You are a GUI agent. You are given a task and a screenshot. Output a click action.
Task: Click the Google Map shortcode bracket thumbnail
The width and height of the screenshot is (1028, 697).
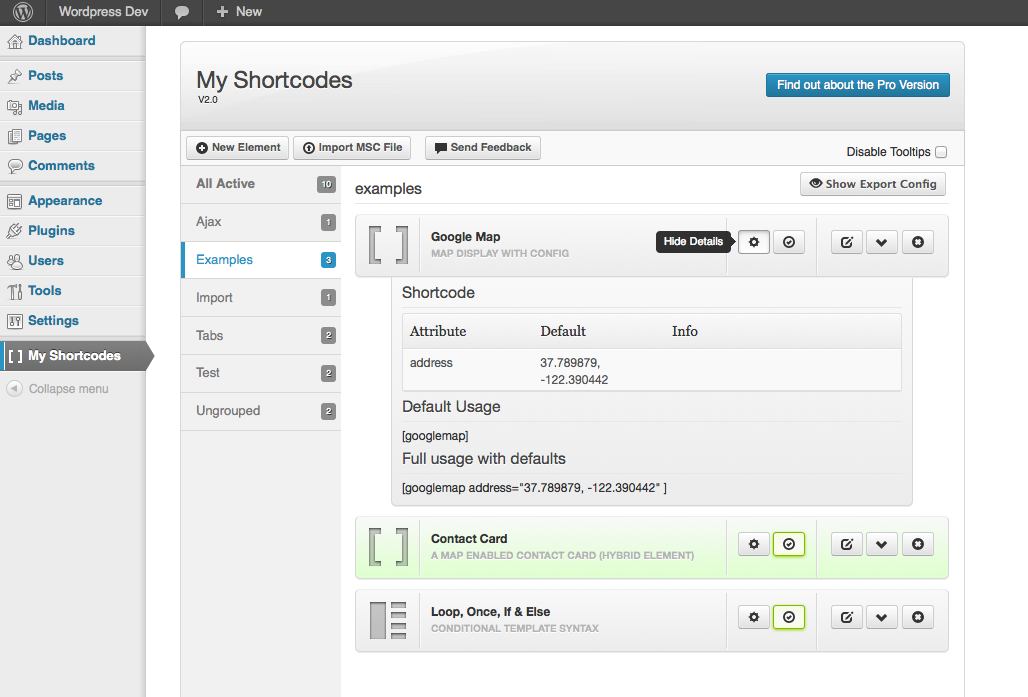[x=388, y=245]
